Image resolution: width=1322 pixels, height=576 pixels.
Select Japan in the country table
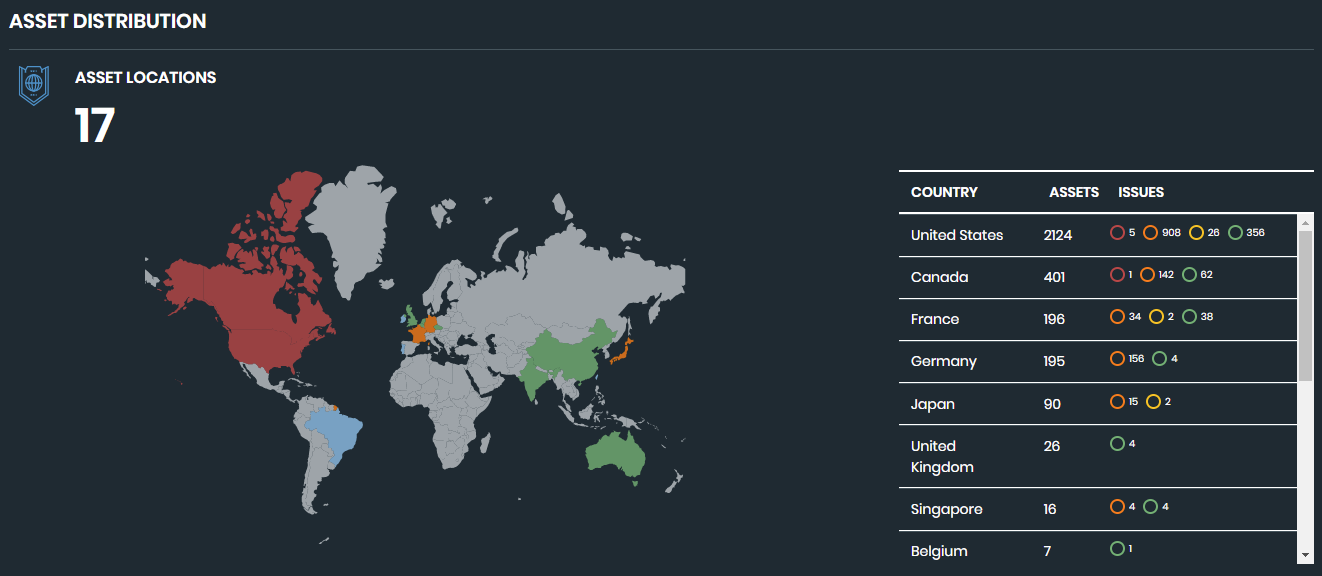click(x=933, y=403)
